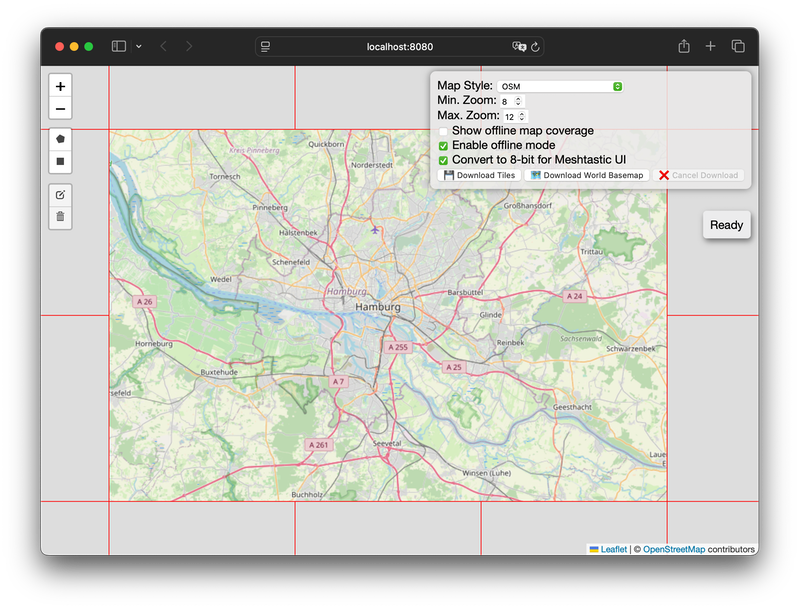Zoom in with the map plus button
Image resolution: width=800 pixels, height=609 pixels.
(60, 87)
